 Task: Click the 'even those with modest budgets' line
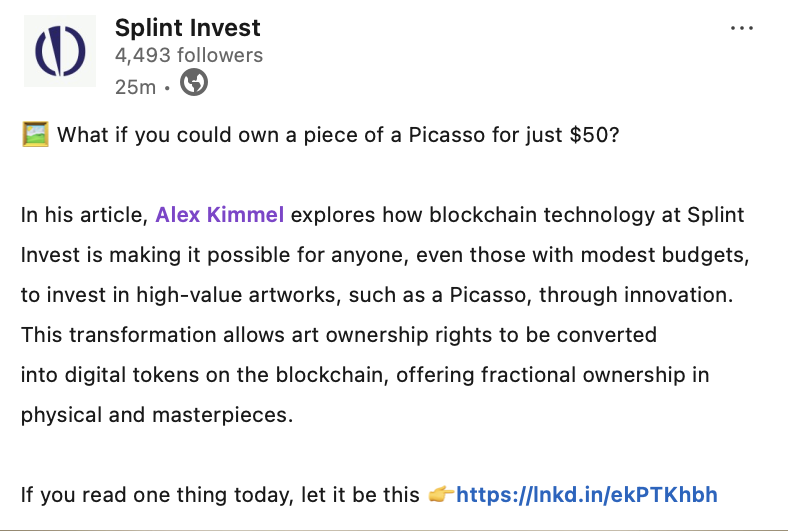(385, 255)
